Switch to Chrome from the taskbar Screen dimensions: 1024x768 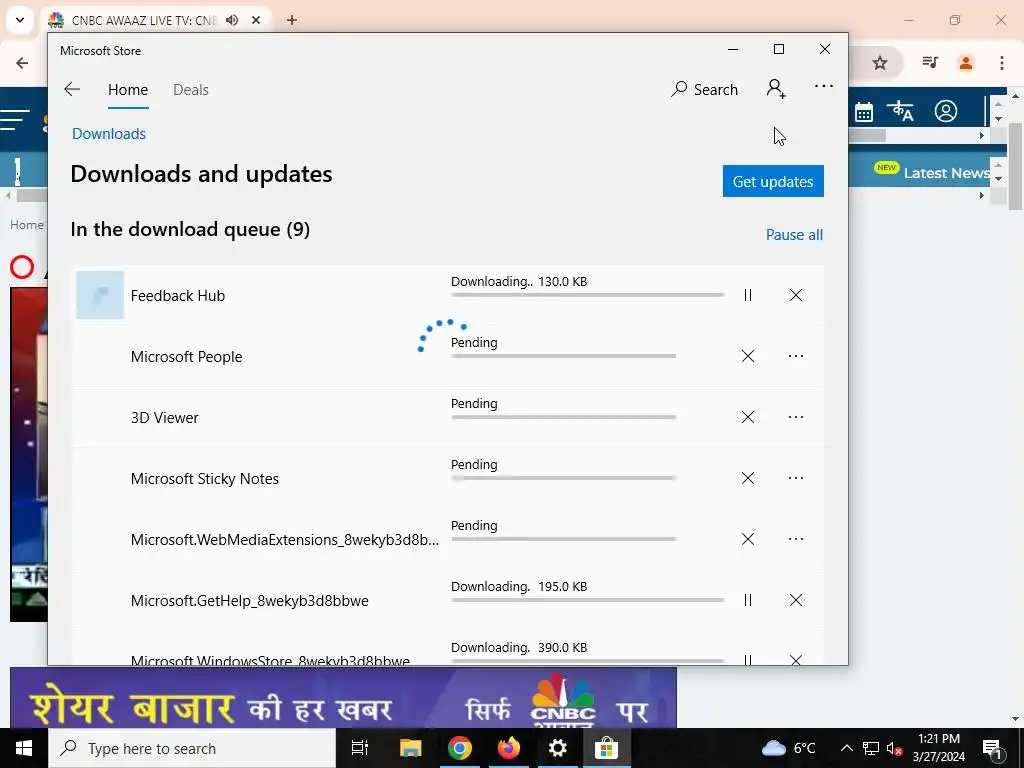(459, 748)
